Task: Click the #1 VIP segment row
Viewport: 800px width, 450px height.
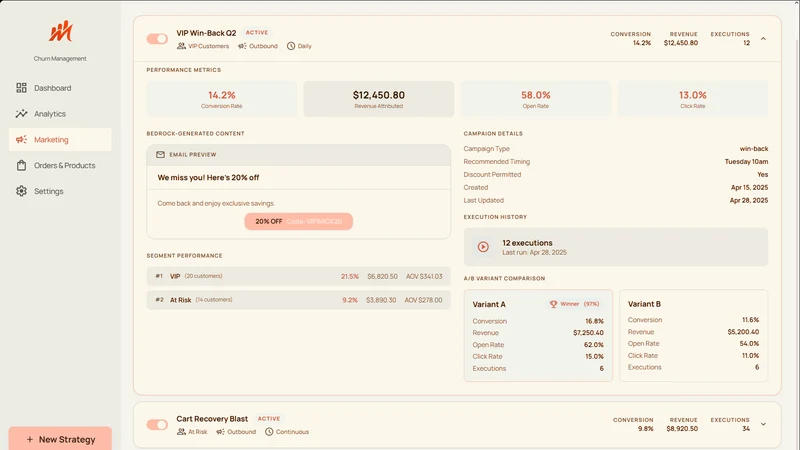Action: 298,276
